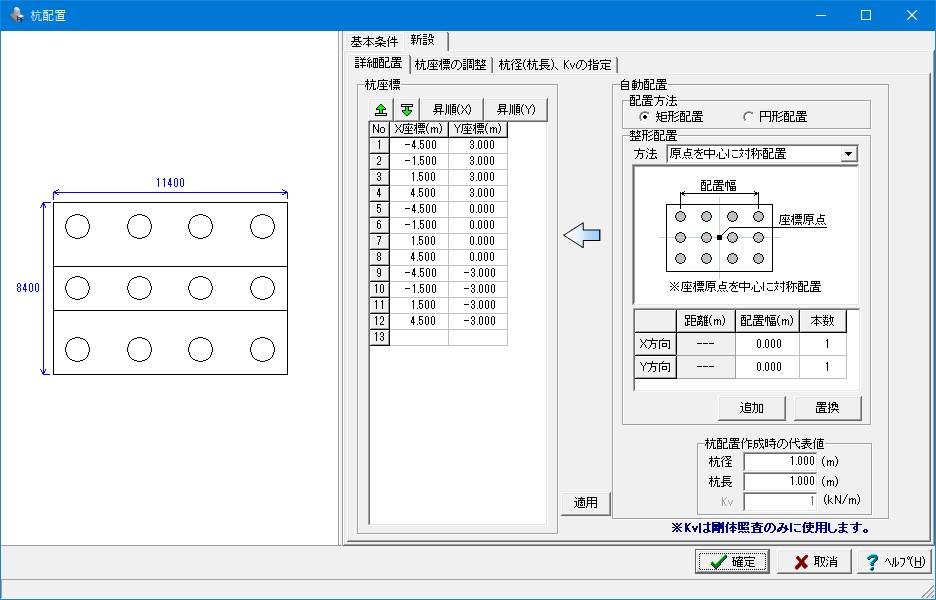Click the 11400 width dimension label
The width and height of the screenshot is (936, 600).
click(170, 183)
